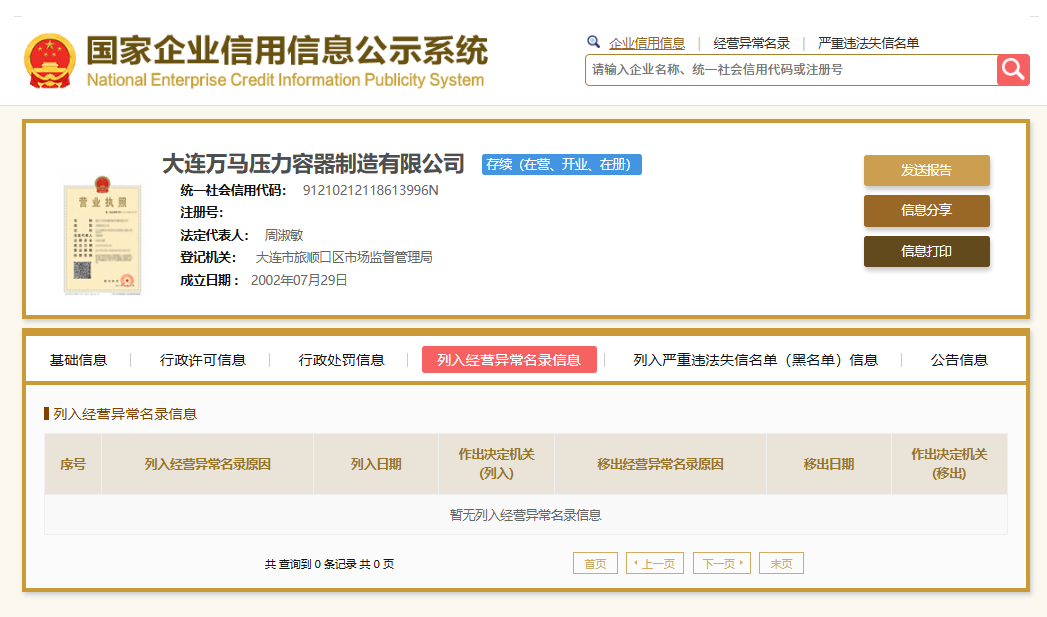The width and height of the screenshot is (1047, 617).
Task: Click the 末页 pagination button
Action: (781, 564)
